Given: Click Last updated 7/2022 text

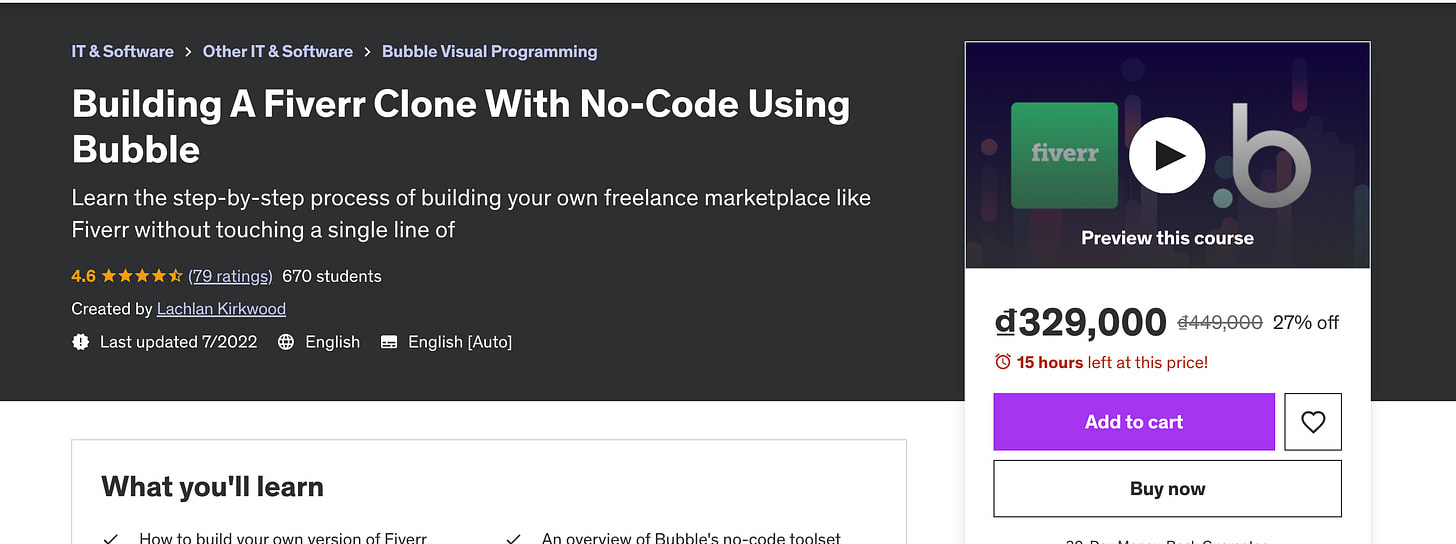Looking at the screenshot, I should pos(178,342).
